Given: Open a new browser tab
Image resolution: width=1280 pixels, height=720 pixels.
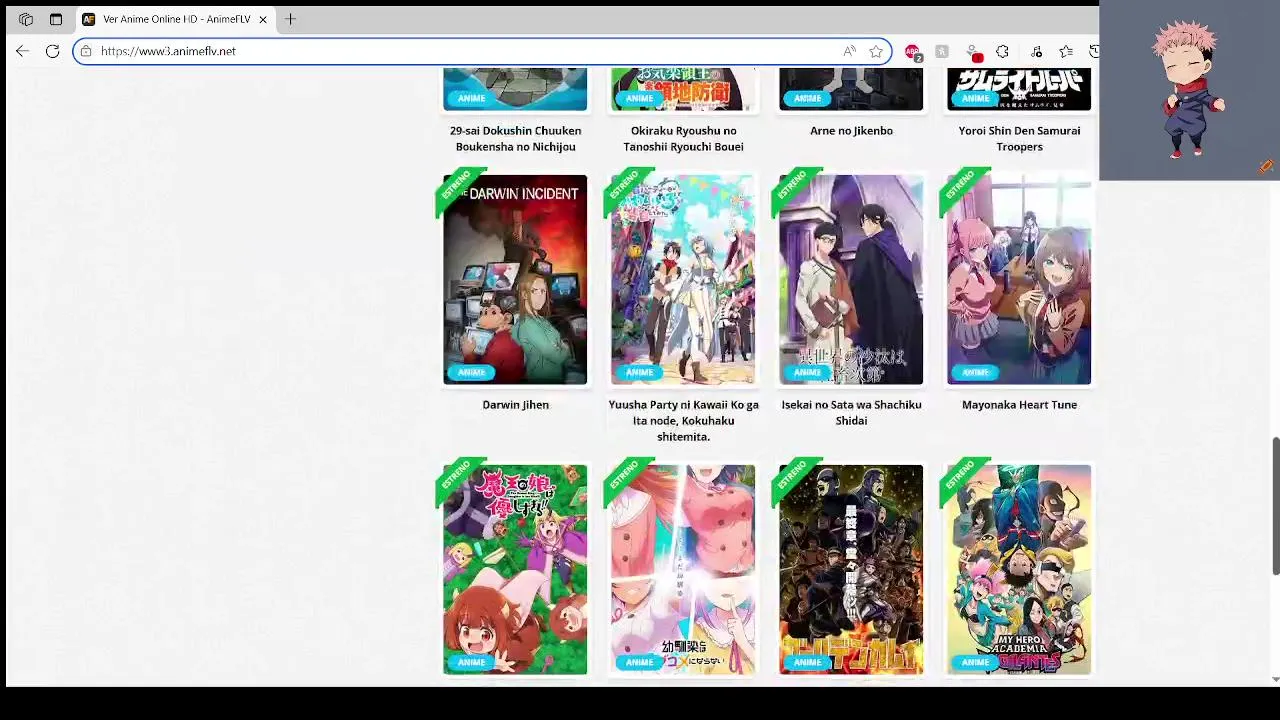Looking at the screenshot, I should 290,19.
